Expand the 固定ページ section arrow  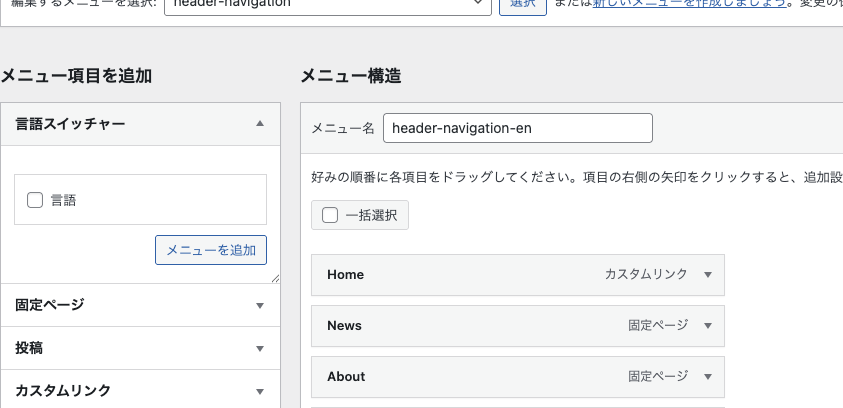click(260, 306)
